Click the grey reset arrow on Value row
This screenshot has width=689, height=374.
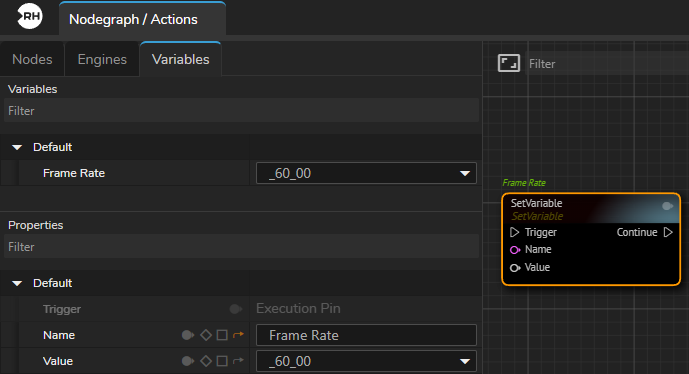(238, 361)
